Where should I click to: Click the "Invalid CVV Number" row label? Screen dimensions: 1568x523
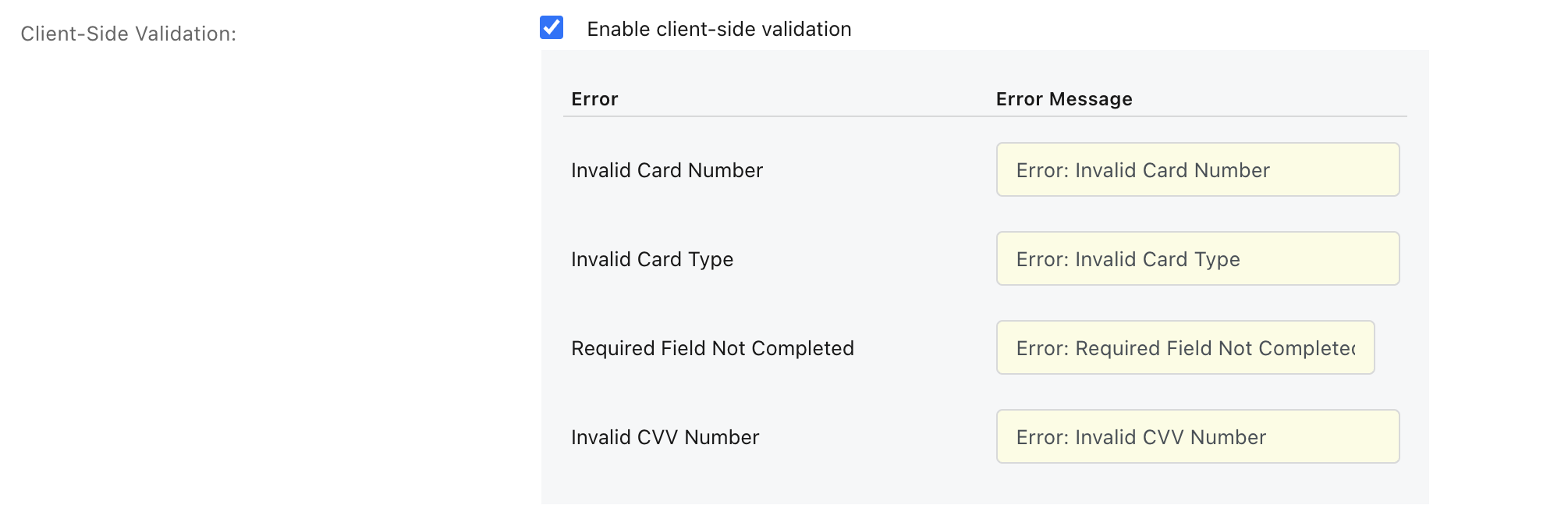coord(665,438)
